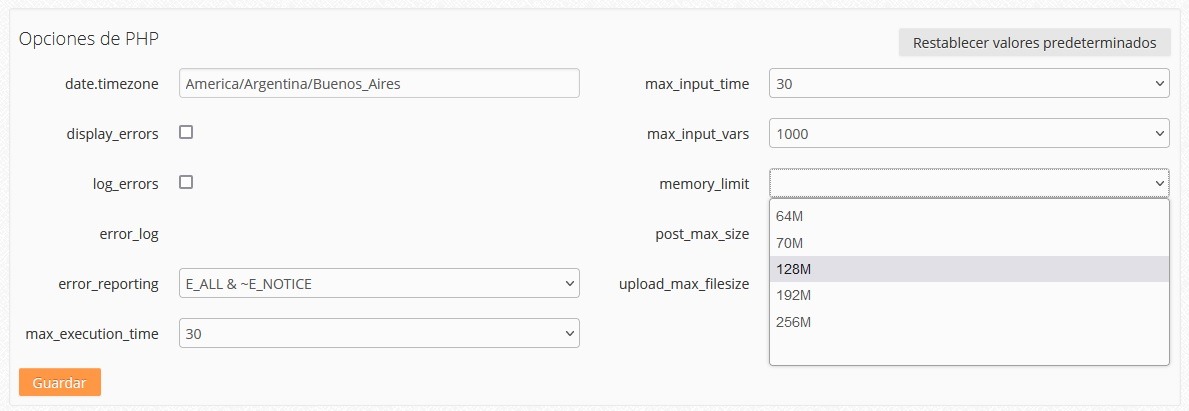
Task: Enable the display_errors checkbox
Action: (x=186, y=132)
